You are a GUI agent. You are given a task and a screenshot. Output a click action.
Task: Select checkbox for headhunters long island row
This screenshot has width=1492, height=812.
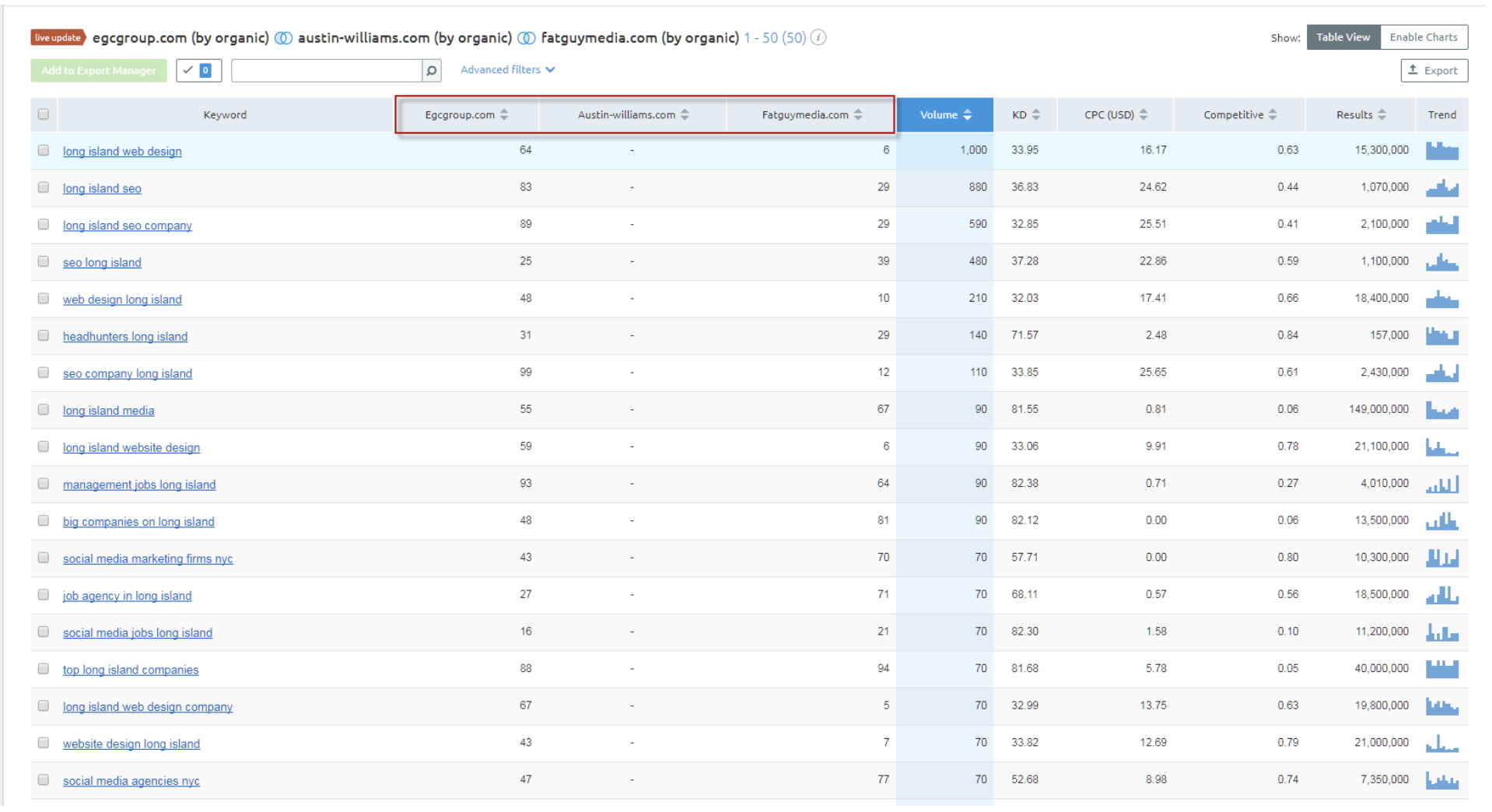click(44, 336)
